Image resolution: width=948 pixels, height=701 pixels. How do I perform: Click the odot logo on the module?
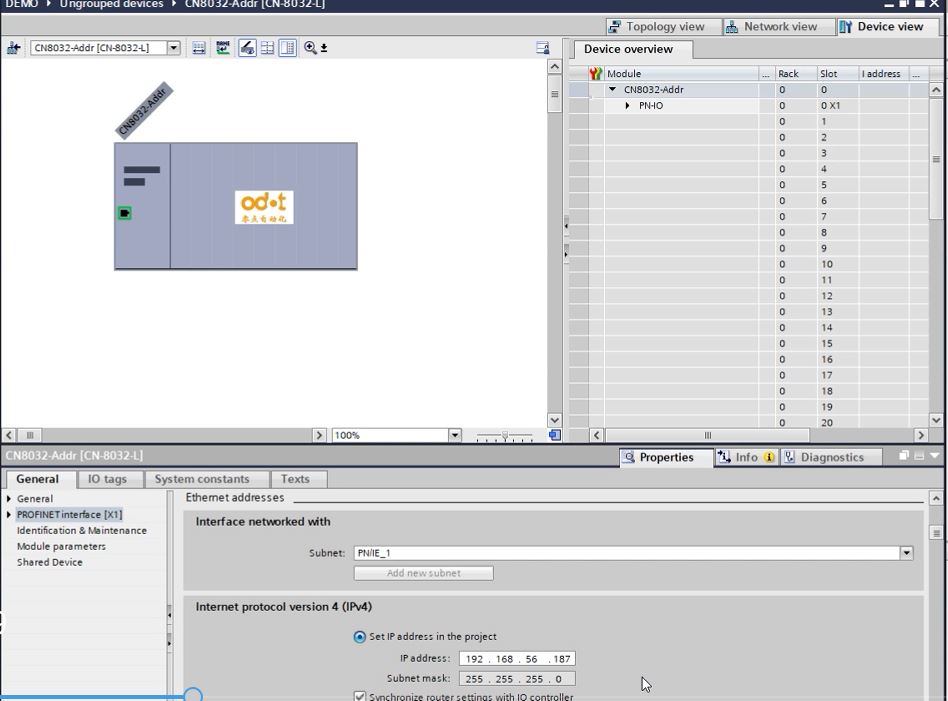tap(264, 206)
